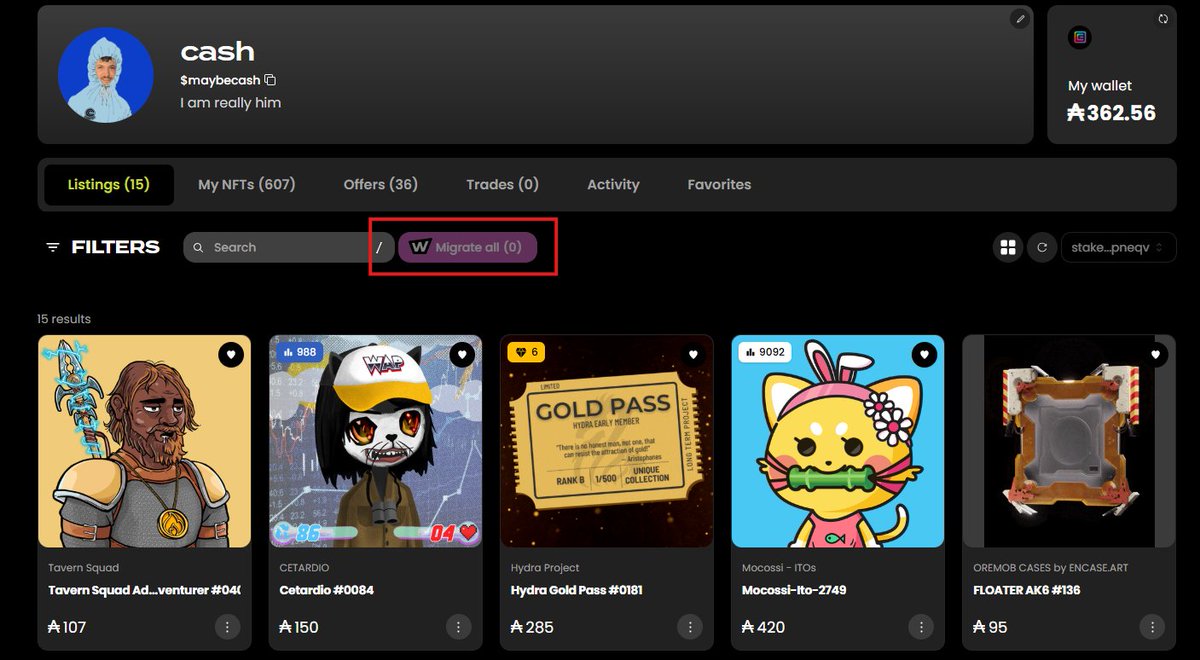
Task: Click the Mocossi-Ito-2749 title
Action: coord(793,590)
